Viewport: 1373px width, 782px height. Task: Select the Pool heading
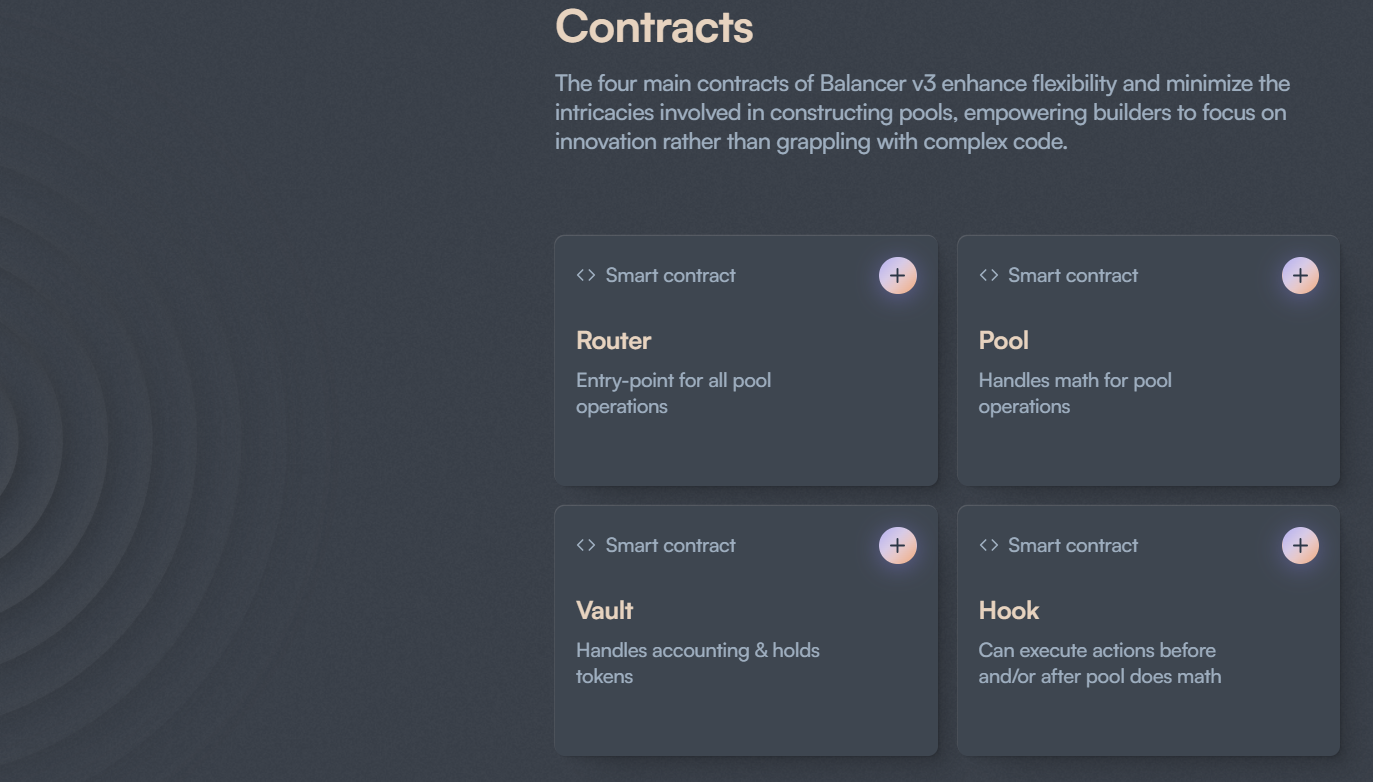click(1003, 340)
